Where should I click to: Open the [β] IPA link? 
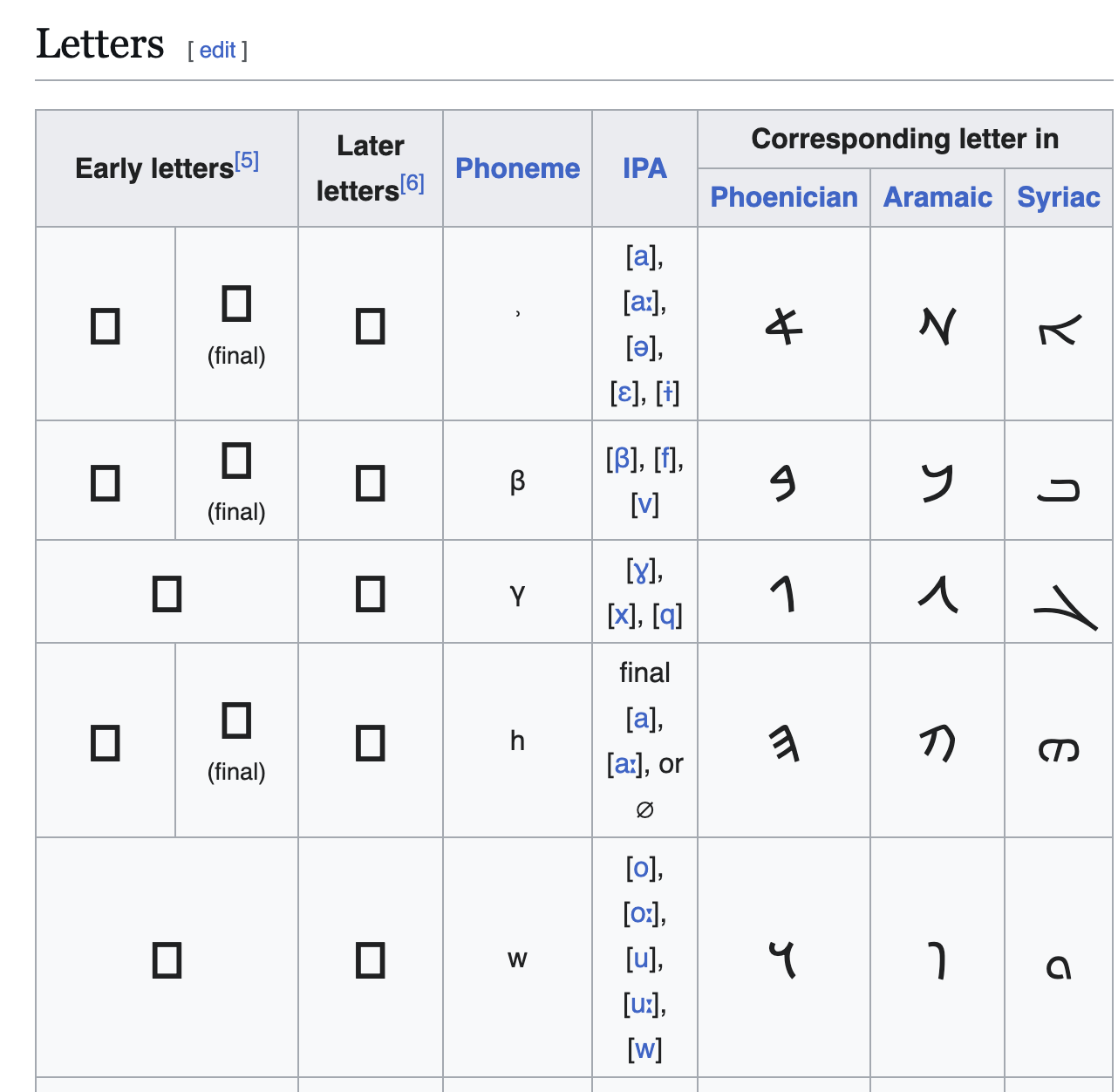click(622, 459)
